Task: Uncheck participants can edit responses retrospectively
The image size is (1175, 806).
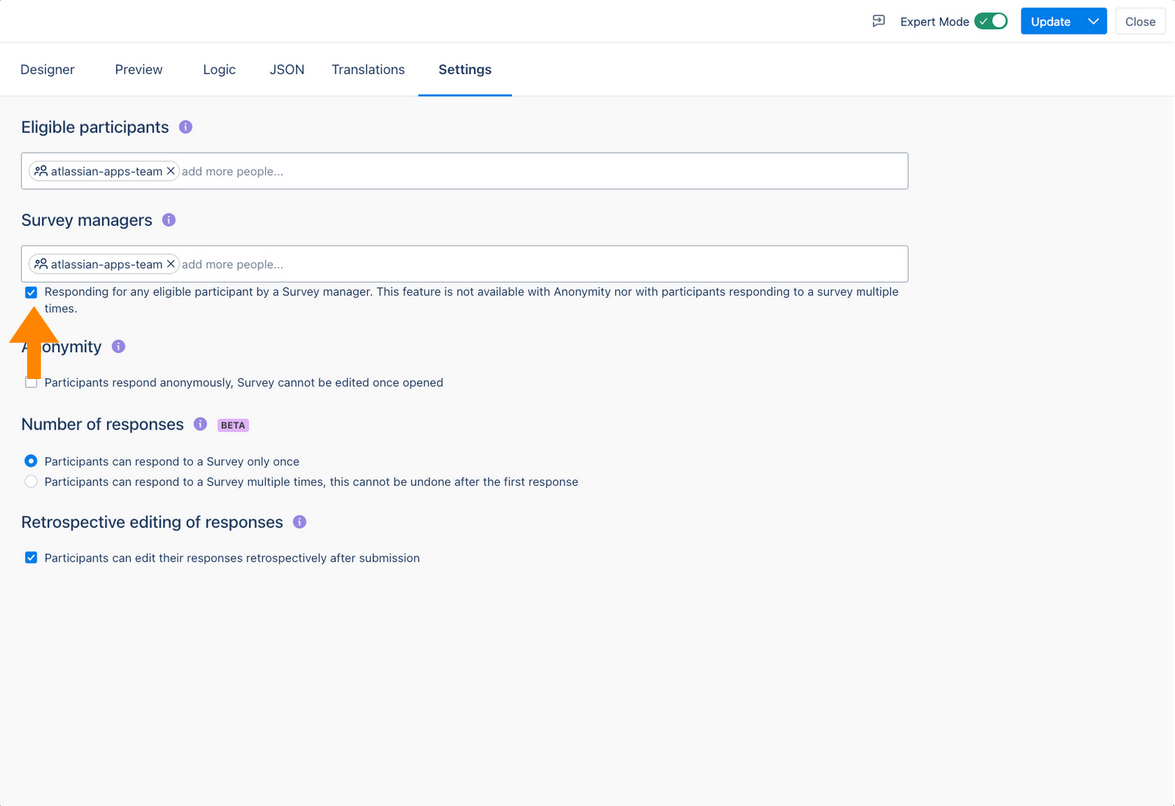Action: coord(31,558)
